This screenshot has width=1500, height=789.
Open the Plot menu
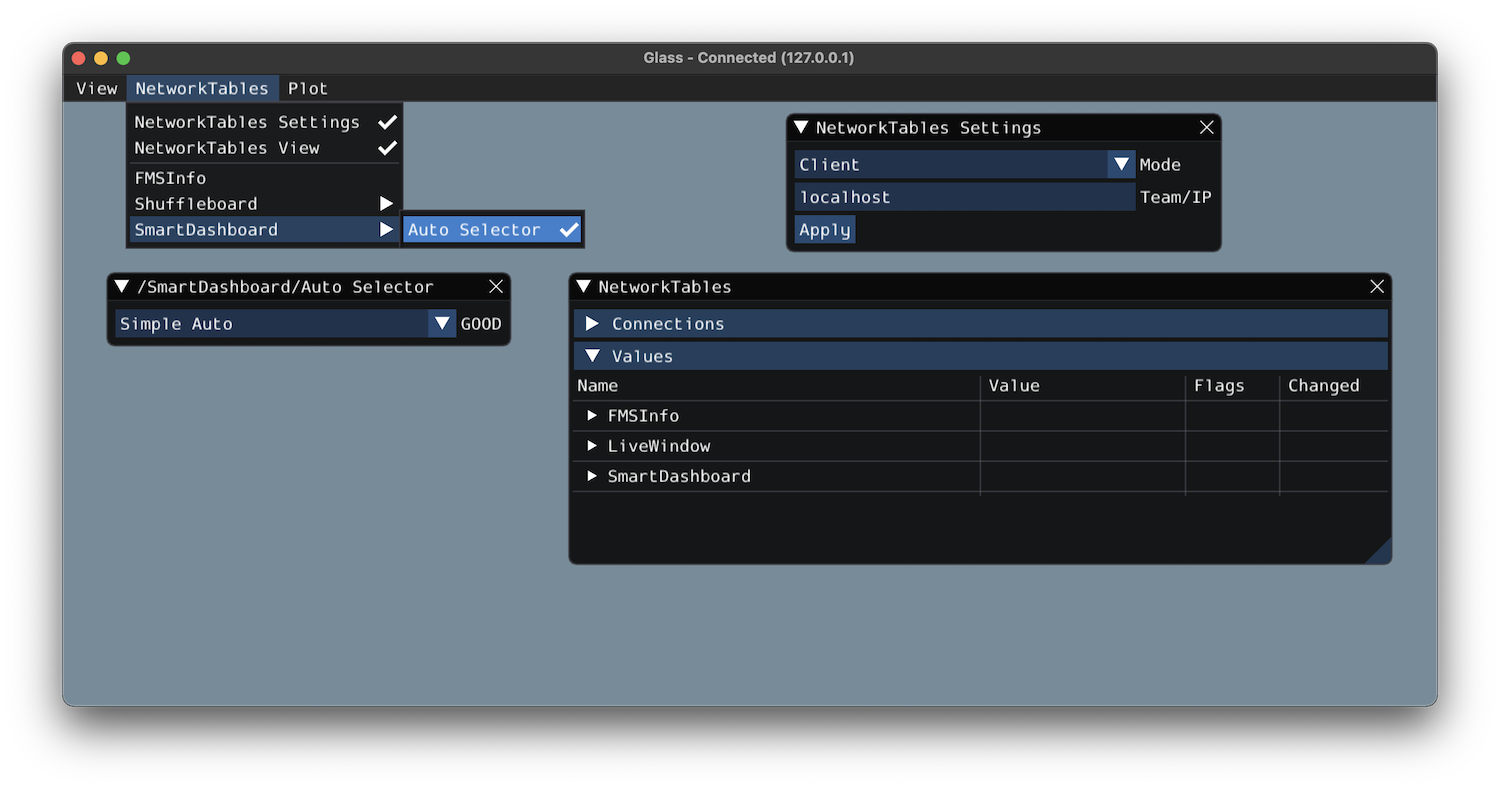(307, 88)
